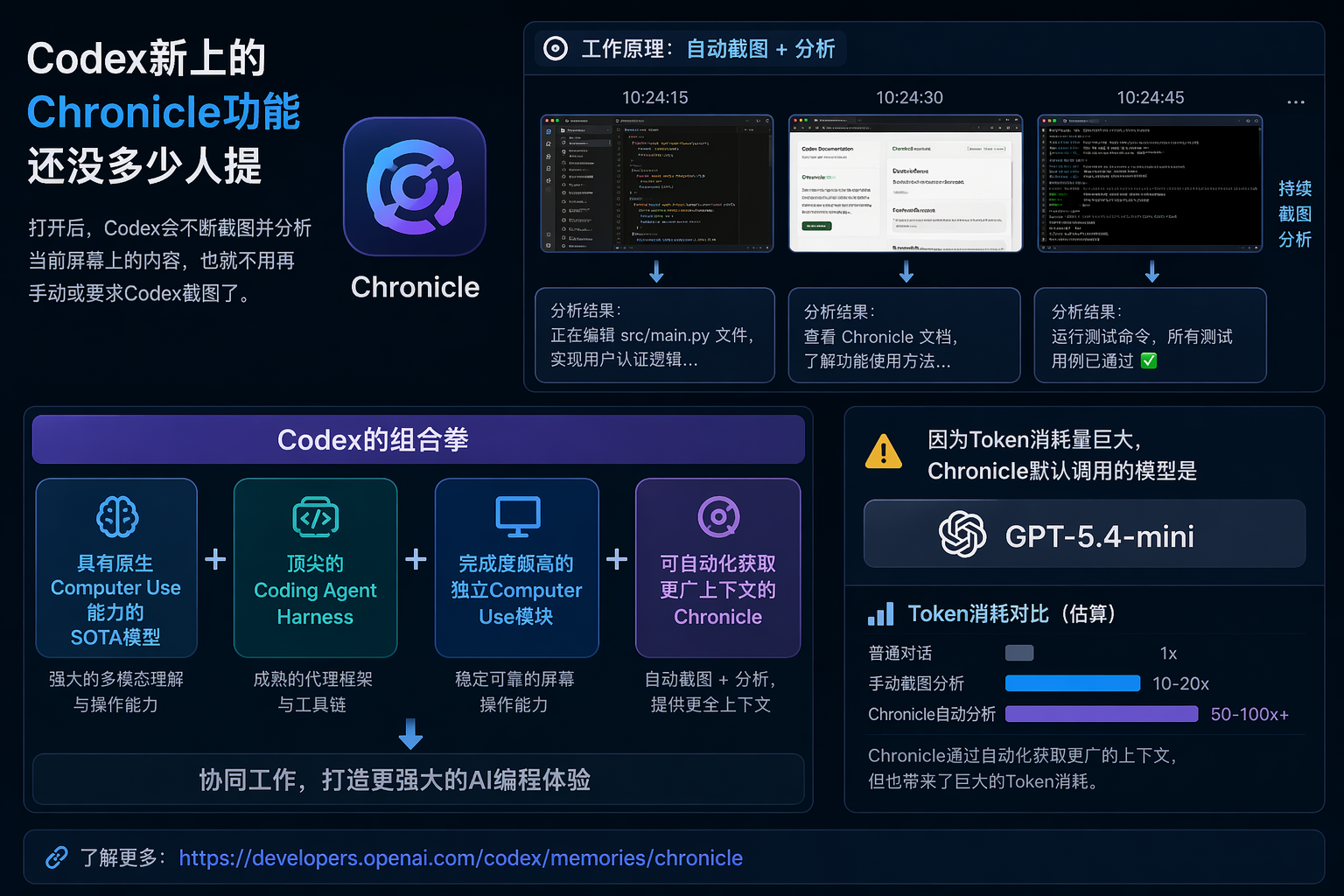
Task: Click the 10:24:15 timestamp
Action: coord(655,97)
